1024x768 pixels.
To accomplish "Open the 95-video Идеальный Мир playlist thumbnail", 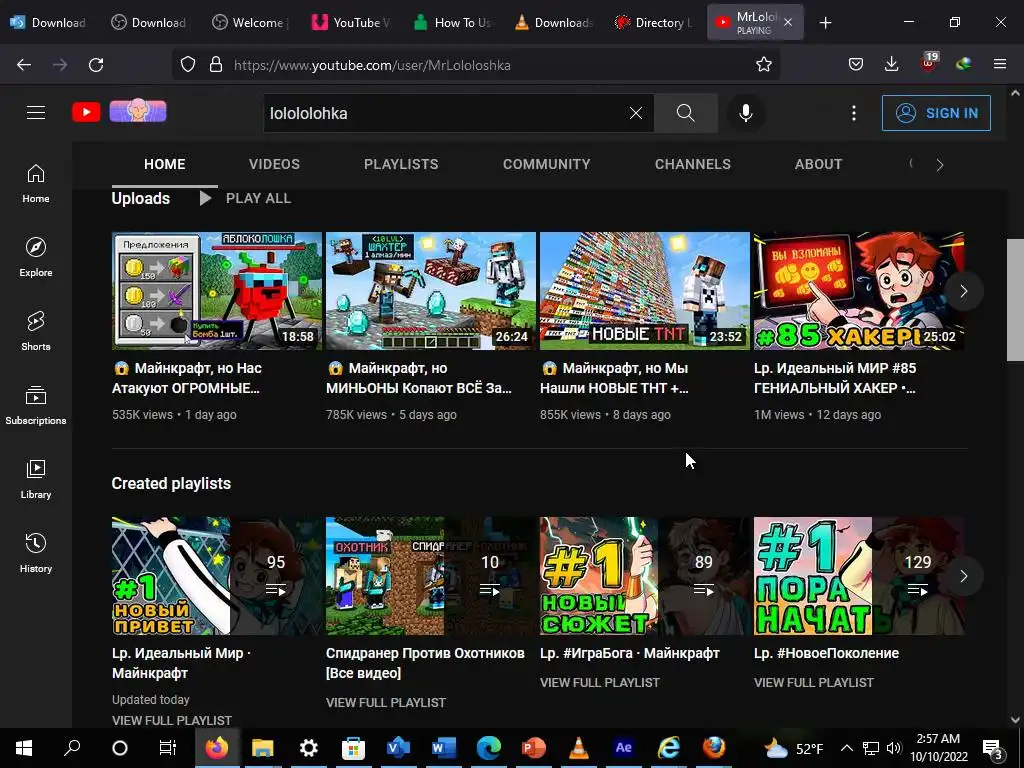I will click(x=217, y=576).
